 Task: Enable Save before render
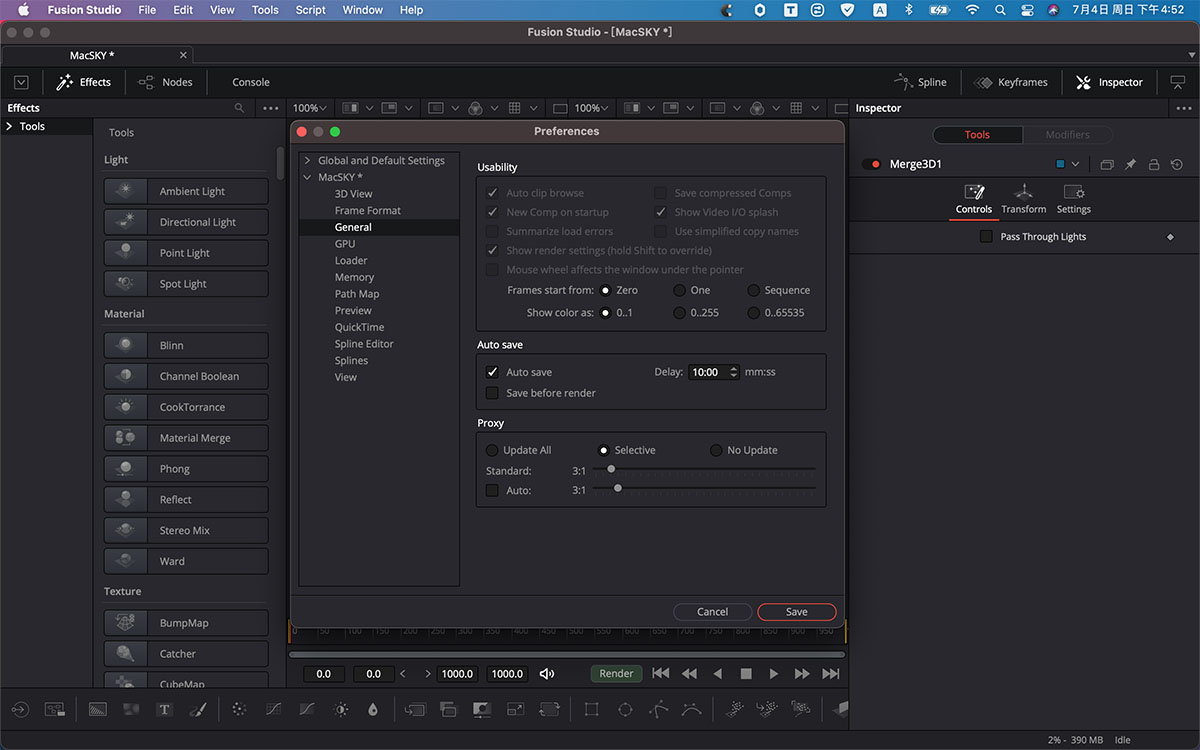coord(492,393)
